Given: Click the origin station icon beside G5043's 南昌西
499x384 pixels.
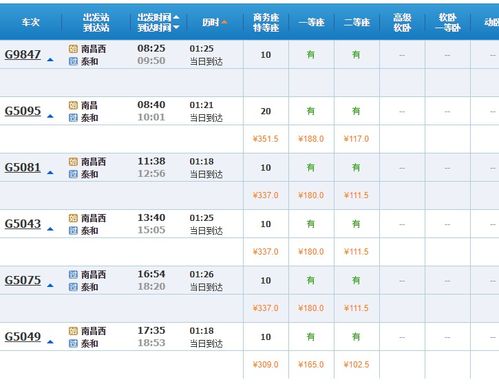Looking at the screenshot, I should click(x=73, y=218).
